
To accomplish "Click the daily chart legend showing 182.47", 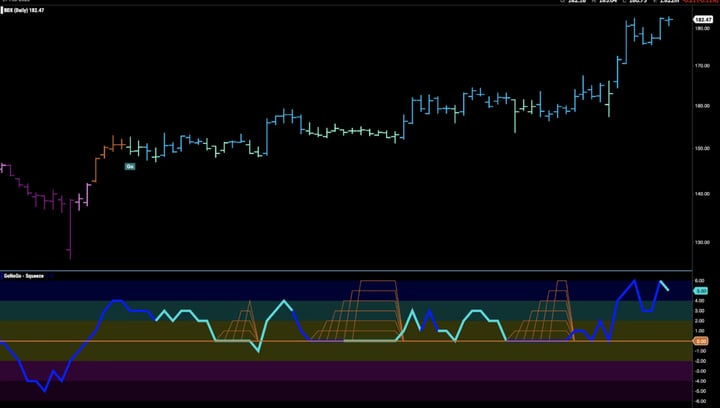I will click(x=24, y=10).
